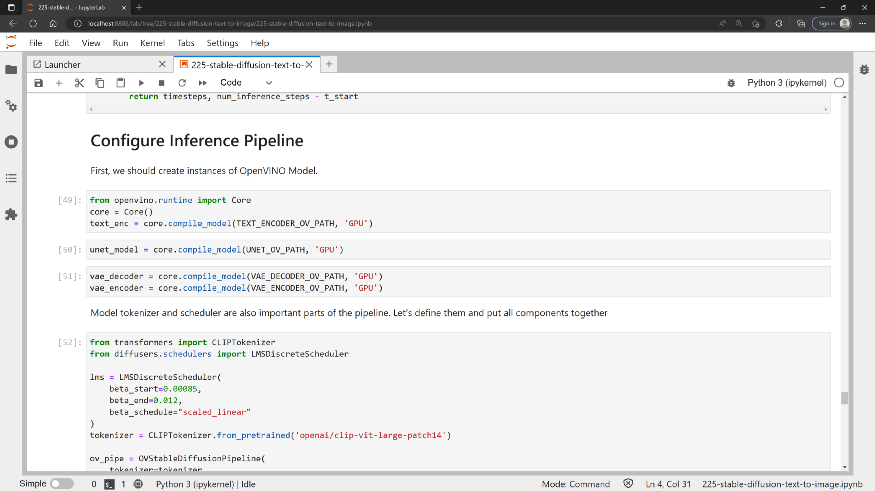The width and height of the screenshot is (875, 492).
Task: Open the Kernel menu
Action: 152,43
